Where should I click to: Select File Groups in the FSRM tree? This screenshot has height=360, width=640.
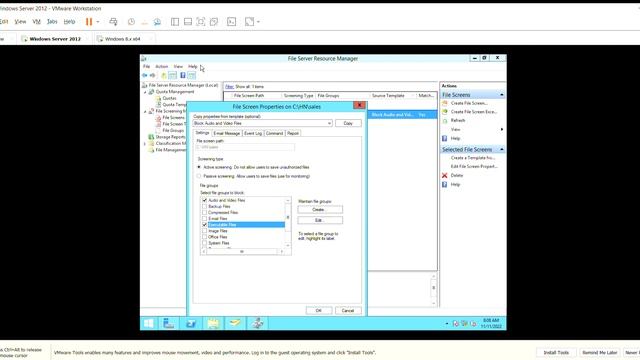[x=173, y=131]
